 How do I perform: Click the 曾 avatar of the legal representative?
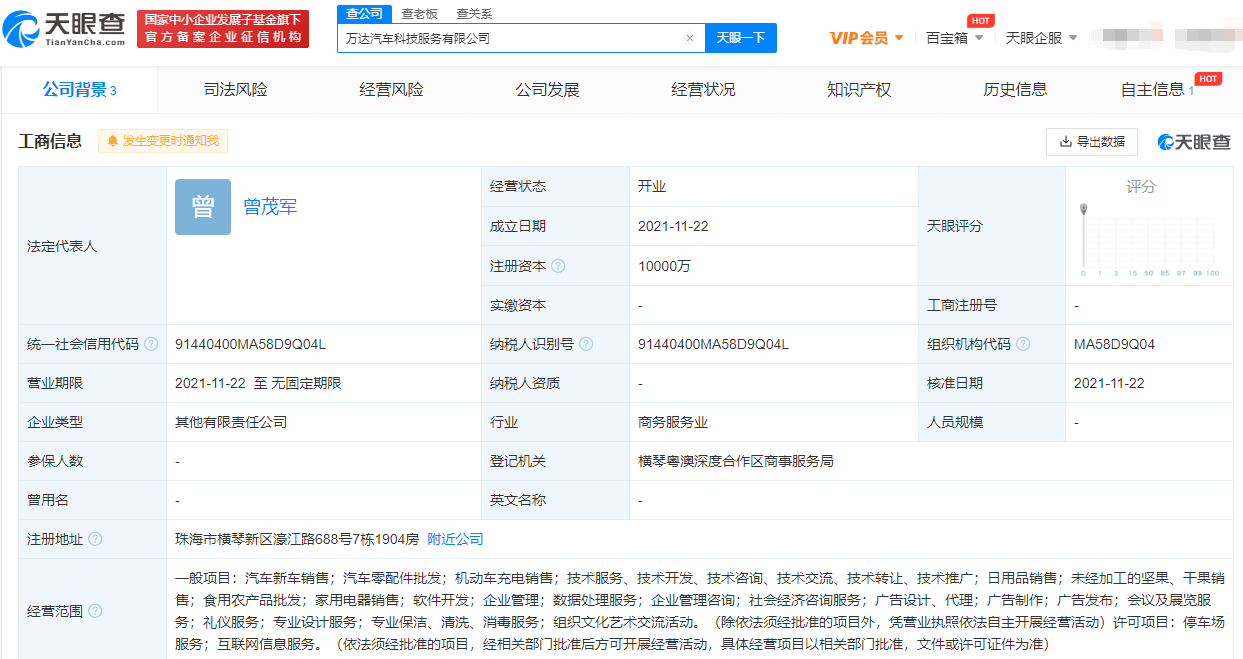203,207
